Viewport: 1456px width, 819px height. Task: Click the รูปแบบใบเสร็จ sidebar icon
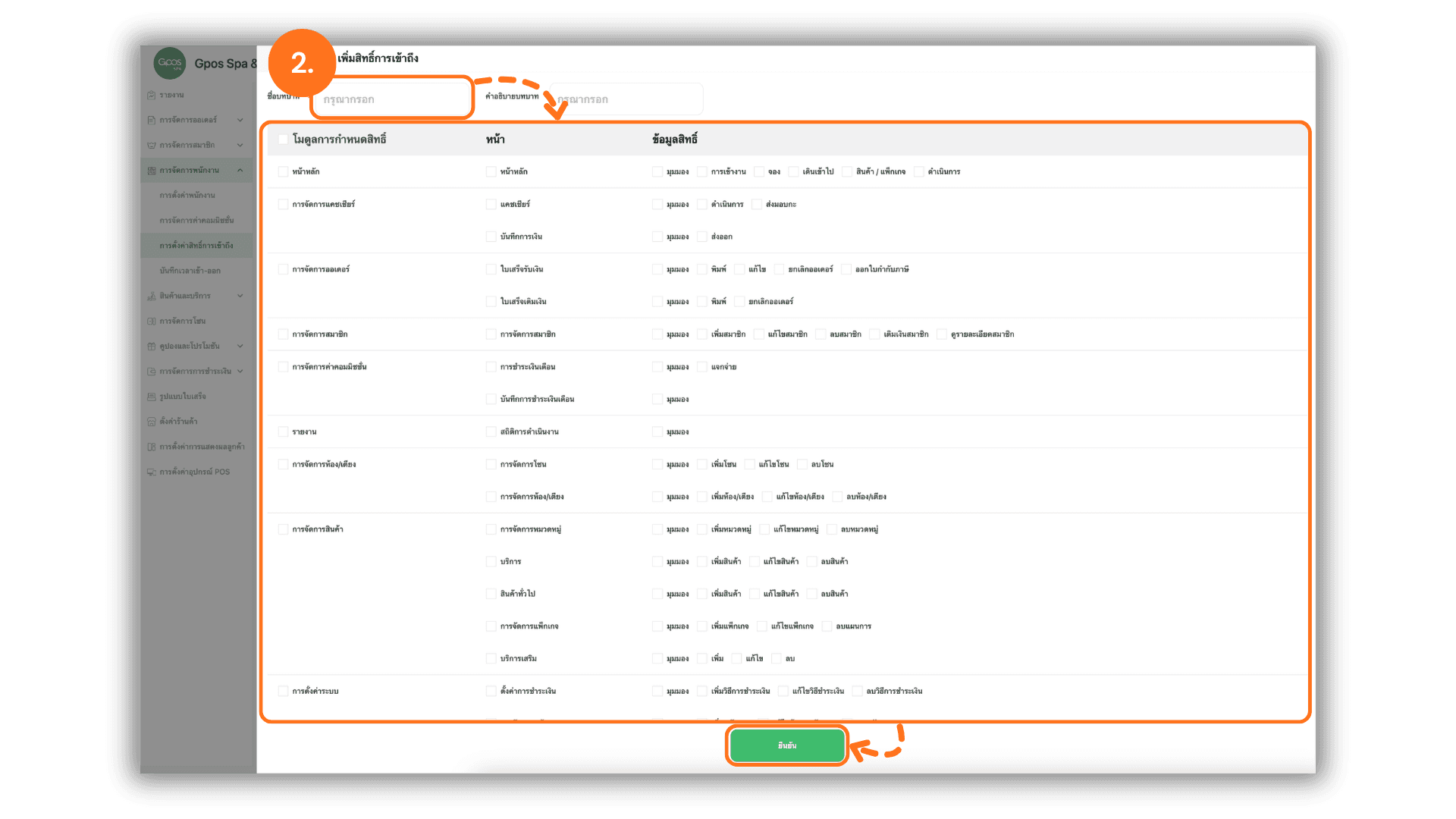152,396
